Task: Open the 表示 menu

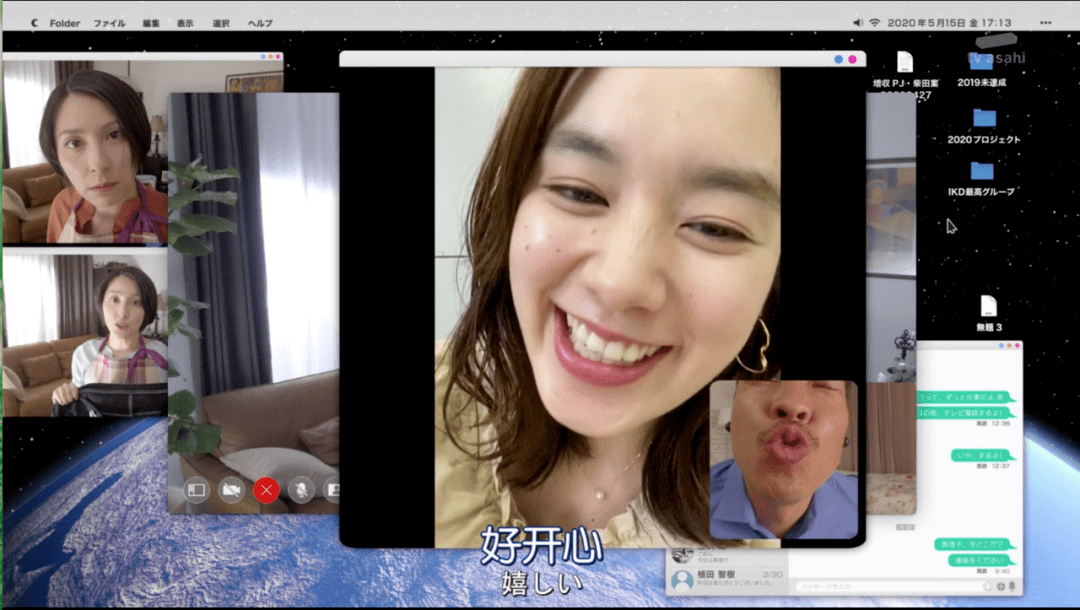Action: point(185,23)
